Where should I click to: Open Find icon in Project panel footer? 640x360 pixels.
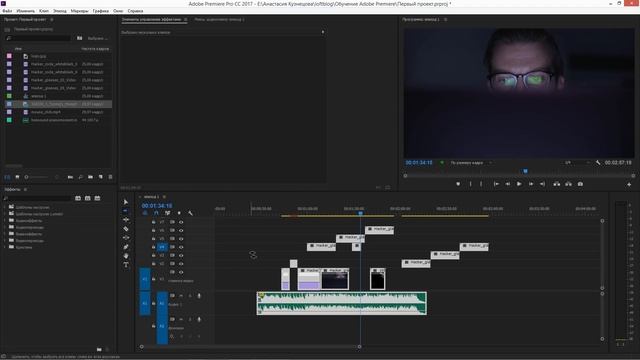pos(80,177)
